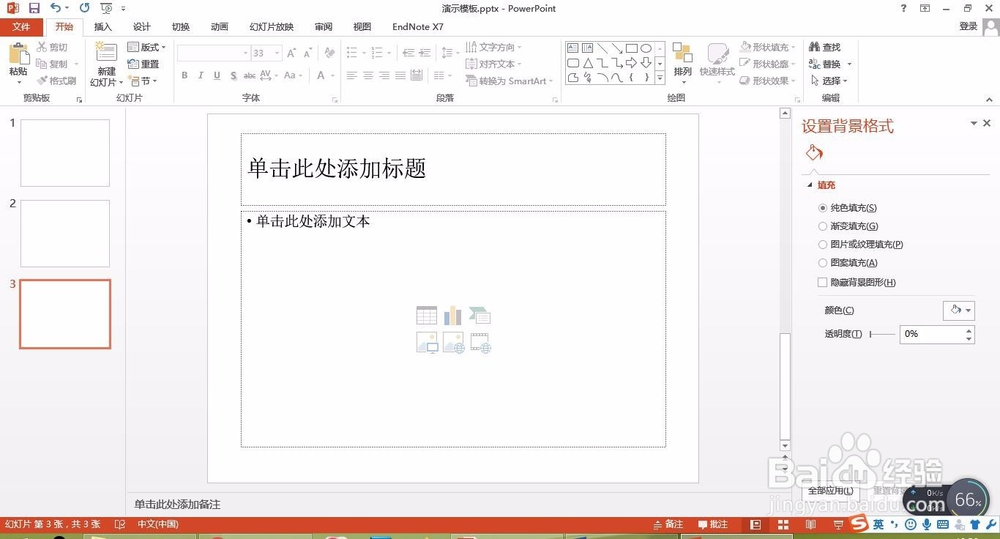Click the Paste button
Image resolution: width=1000 pixels, height=539 pixels.
pyautogui.click(x=18, y=63)
